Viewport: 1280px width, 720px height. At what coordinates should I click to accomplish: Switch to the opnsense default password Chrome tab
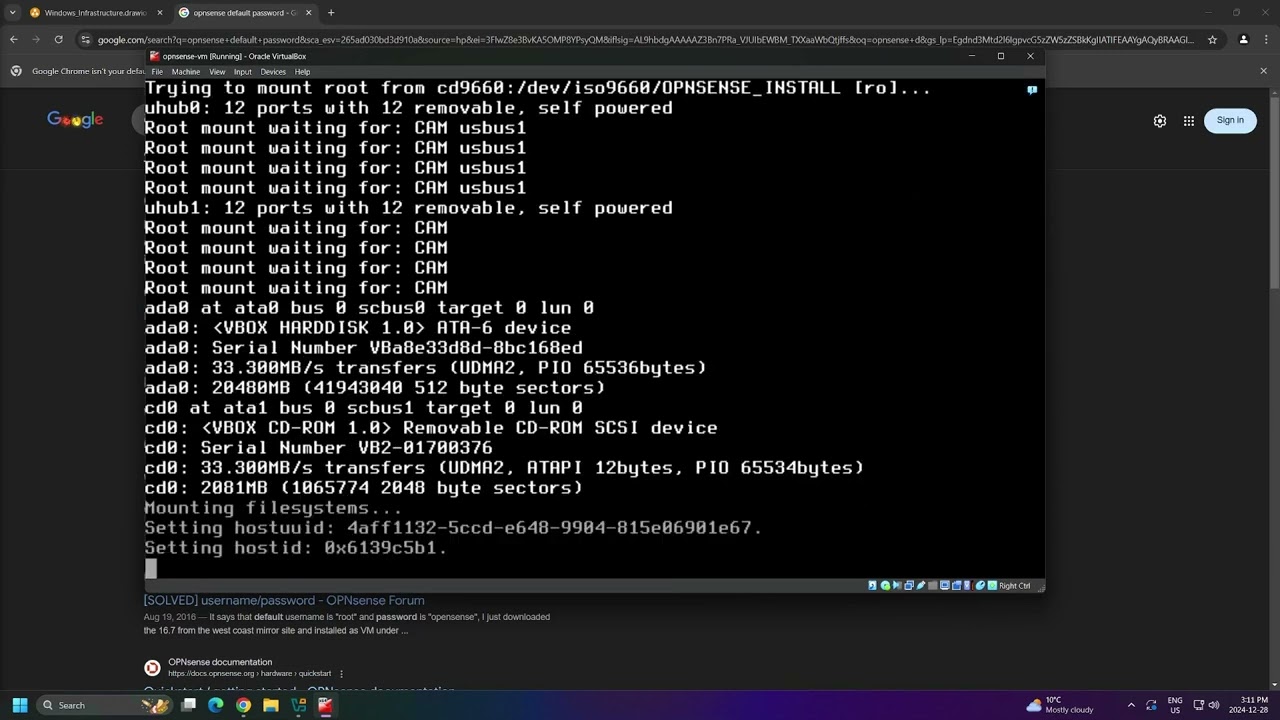coord(245,13)
